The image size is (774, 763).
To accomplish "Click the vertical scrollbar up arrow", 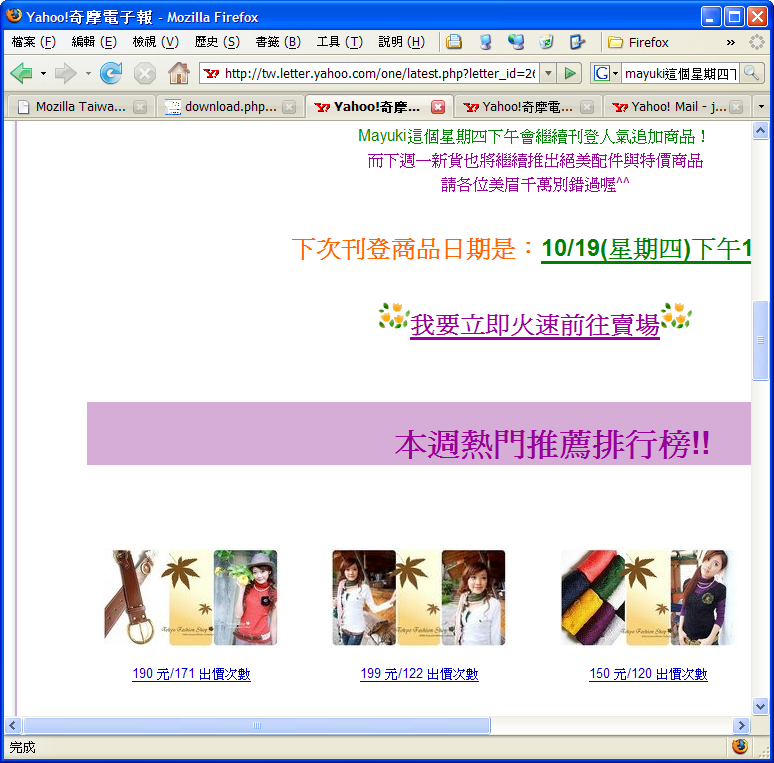I will point(760,131).
